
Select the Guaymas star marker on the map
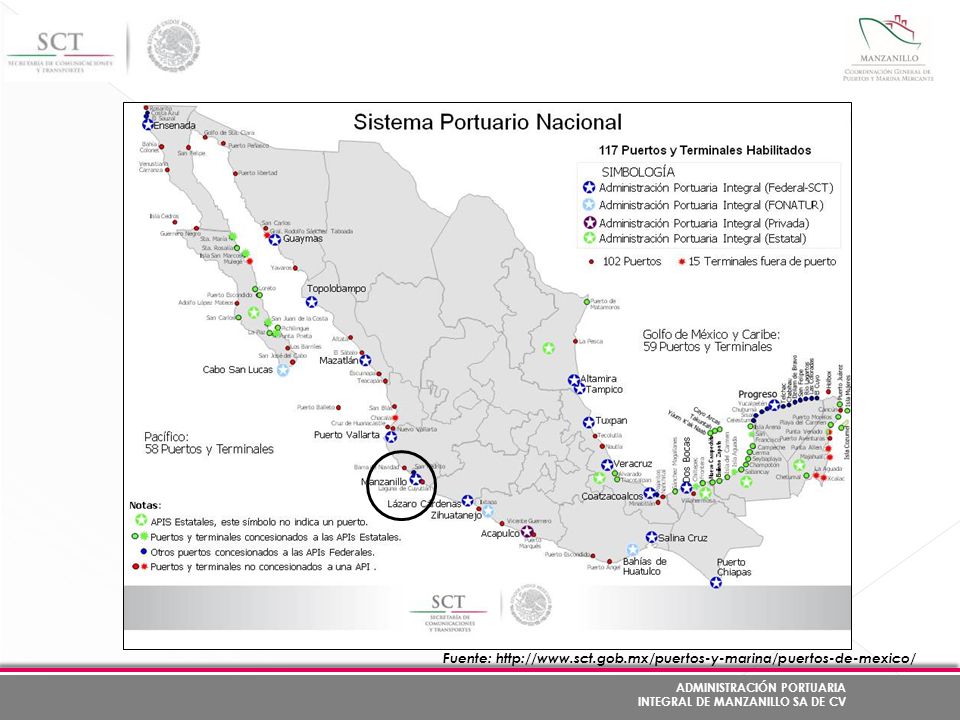click(x=275, y=239)
